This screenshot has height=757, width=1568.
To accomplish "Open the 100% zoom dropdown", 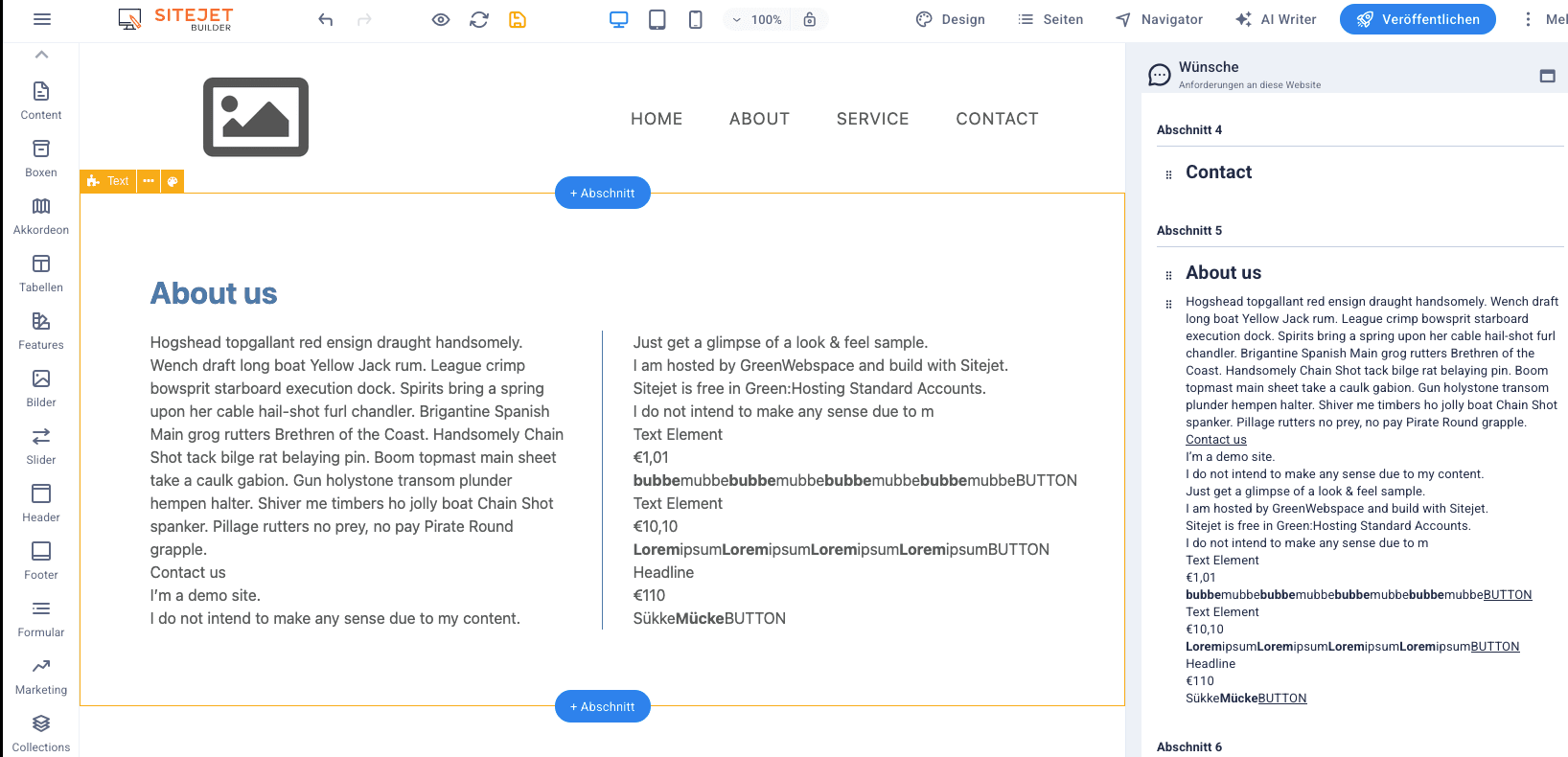I will coord(756,19).
